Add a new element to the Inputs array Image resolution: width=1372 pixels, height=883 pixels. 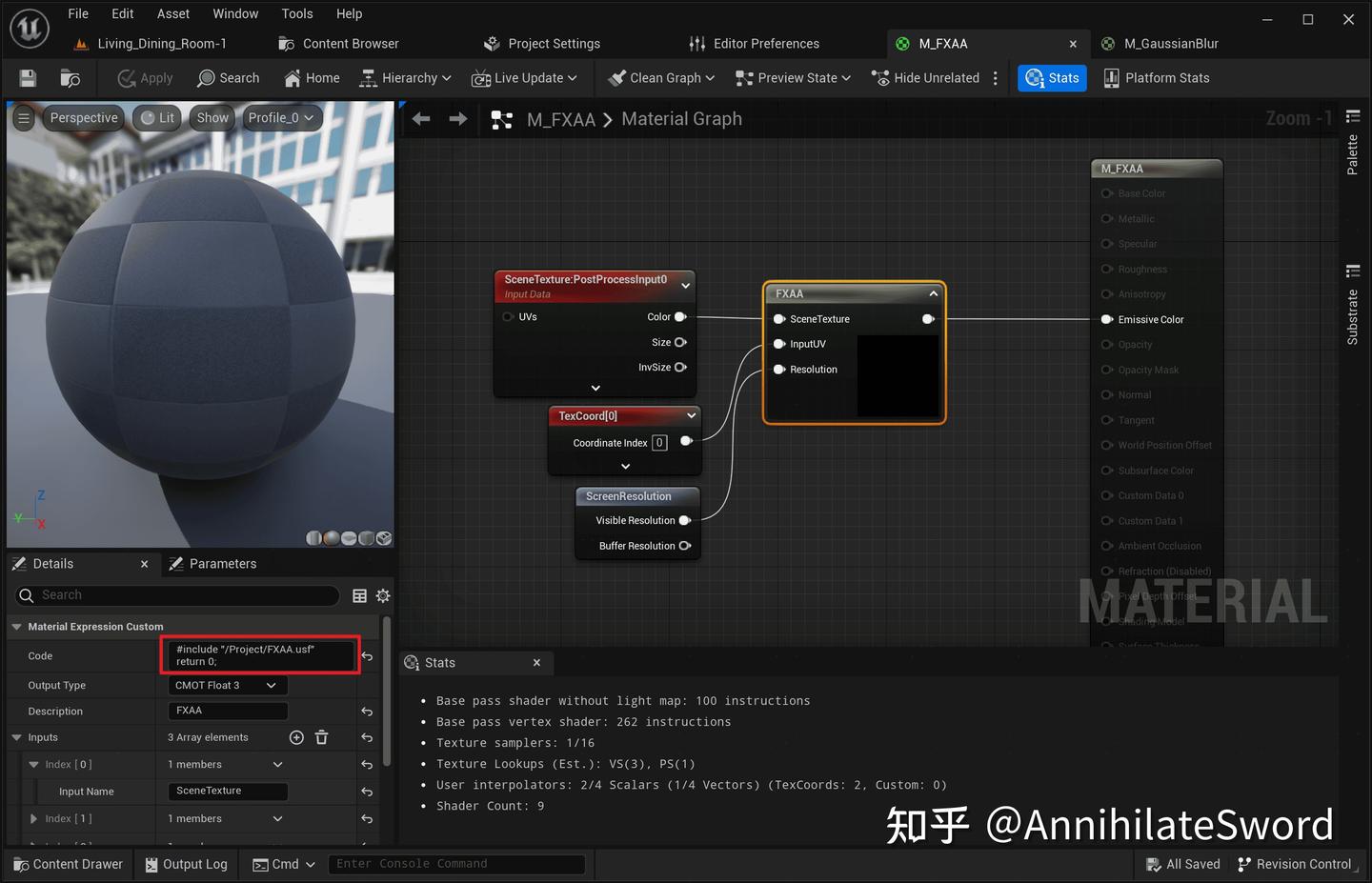pos(296,736)
